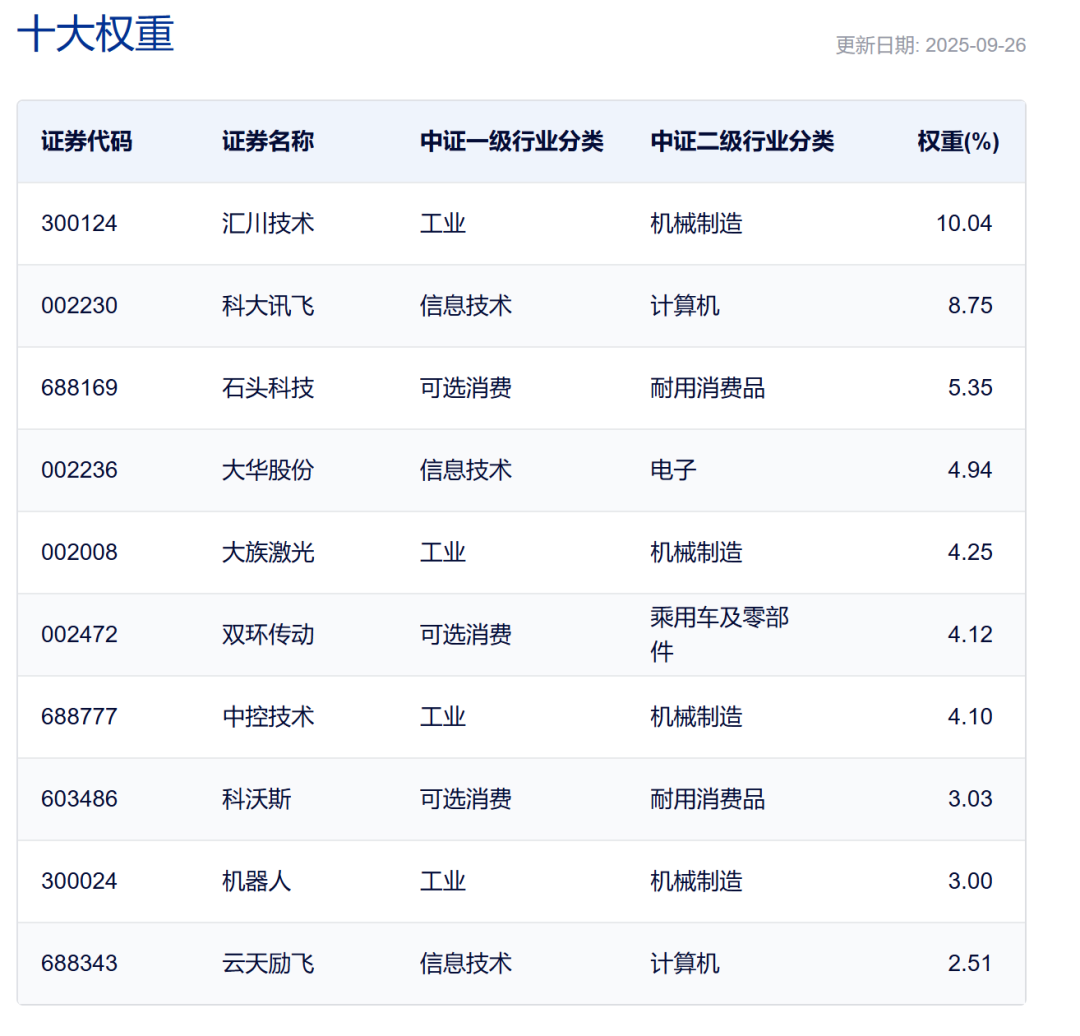Select security code 002236
The image size is (1080, 1036).
pyautogui.click(x=79, y=470)
